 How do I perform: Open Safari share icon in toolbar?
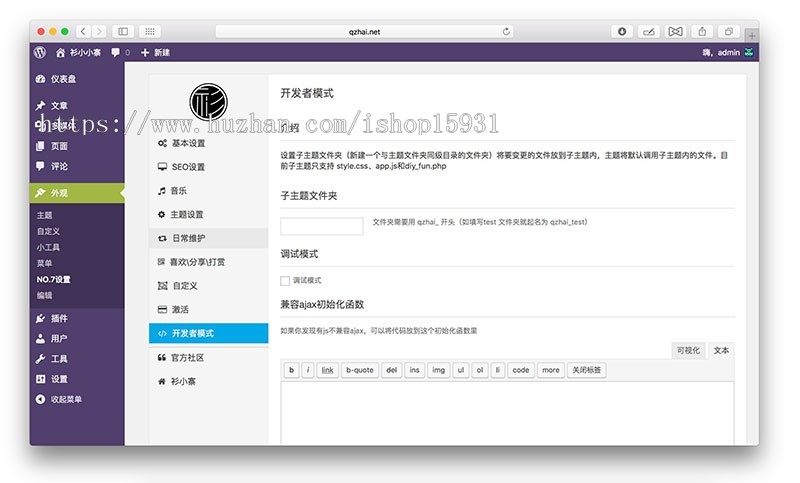click(x=702, y=32)
